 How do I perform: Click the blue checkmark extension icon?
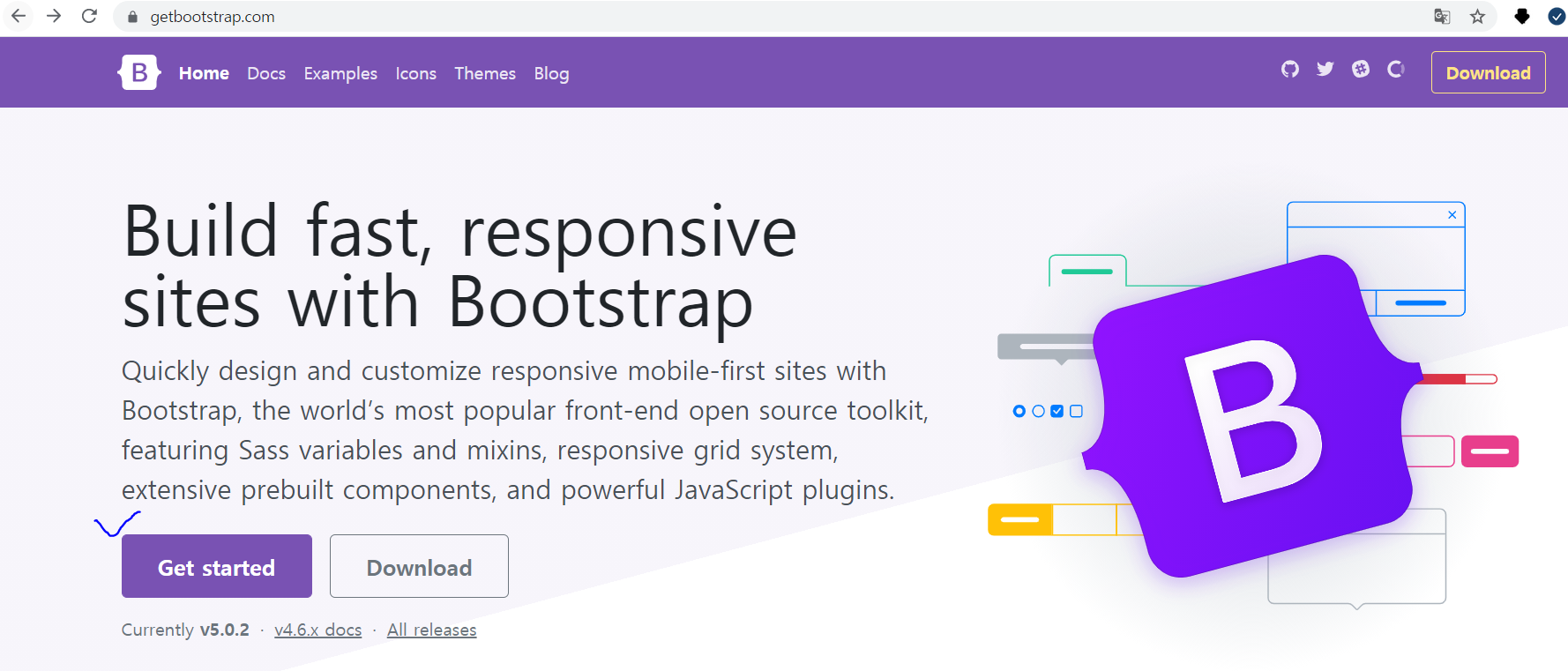coord(1557,16)
